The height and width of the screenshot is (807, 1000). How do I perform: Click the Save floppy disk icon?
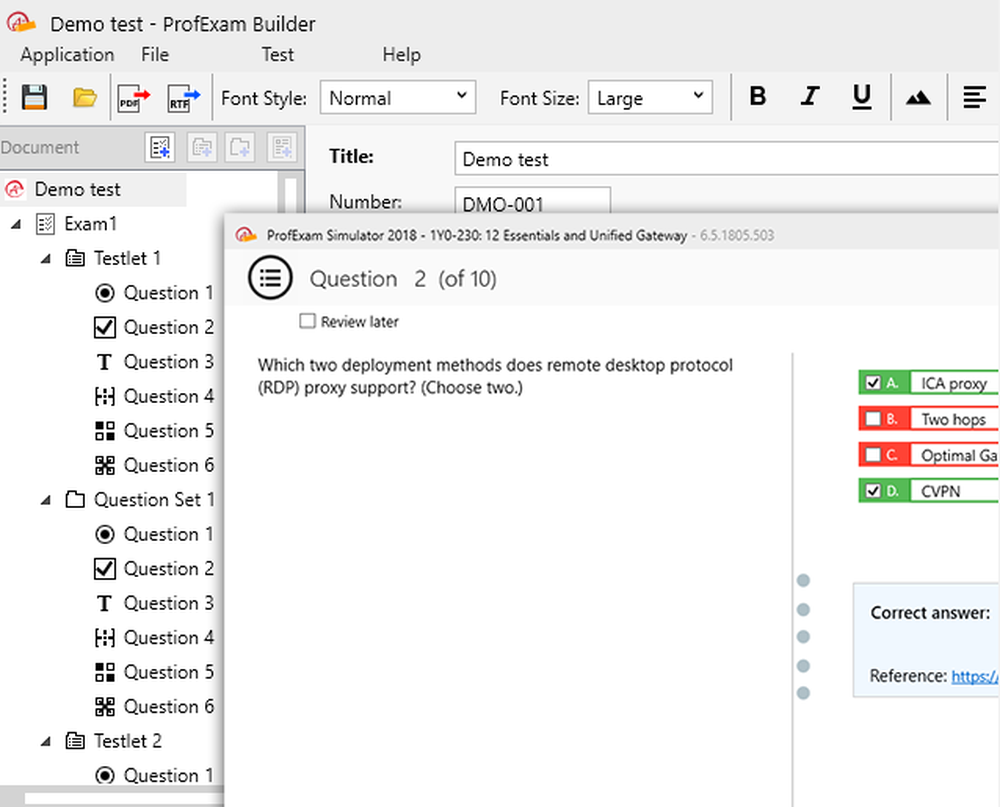[x=34, y=98]
